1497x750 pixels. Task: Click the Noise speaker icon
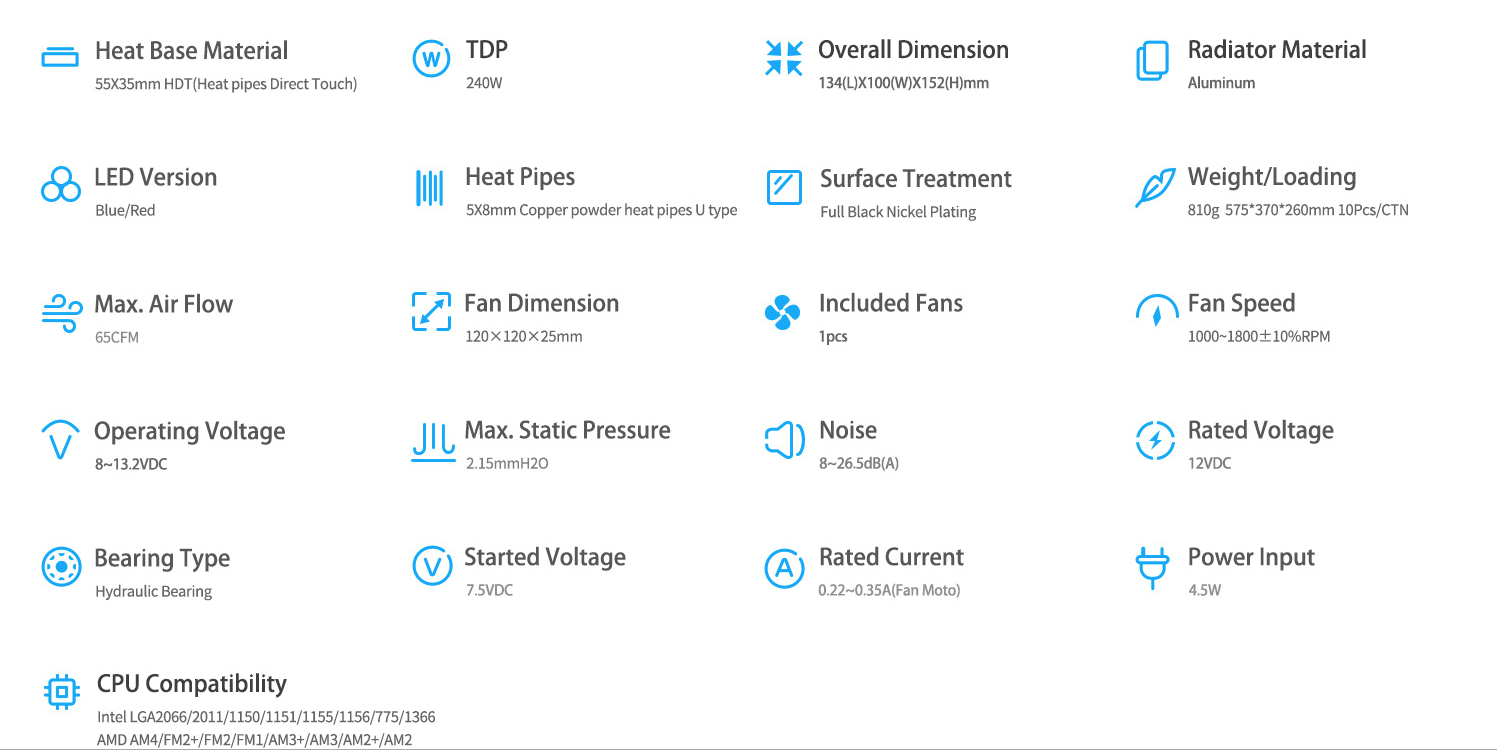point(785,440)
